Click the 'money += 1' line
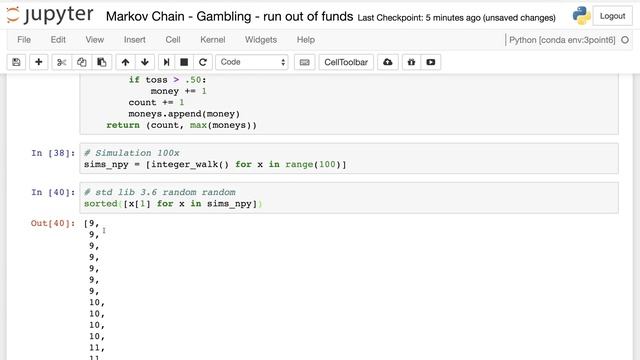Viewport: 640px width, 360px height. [x=178, y=91]
